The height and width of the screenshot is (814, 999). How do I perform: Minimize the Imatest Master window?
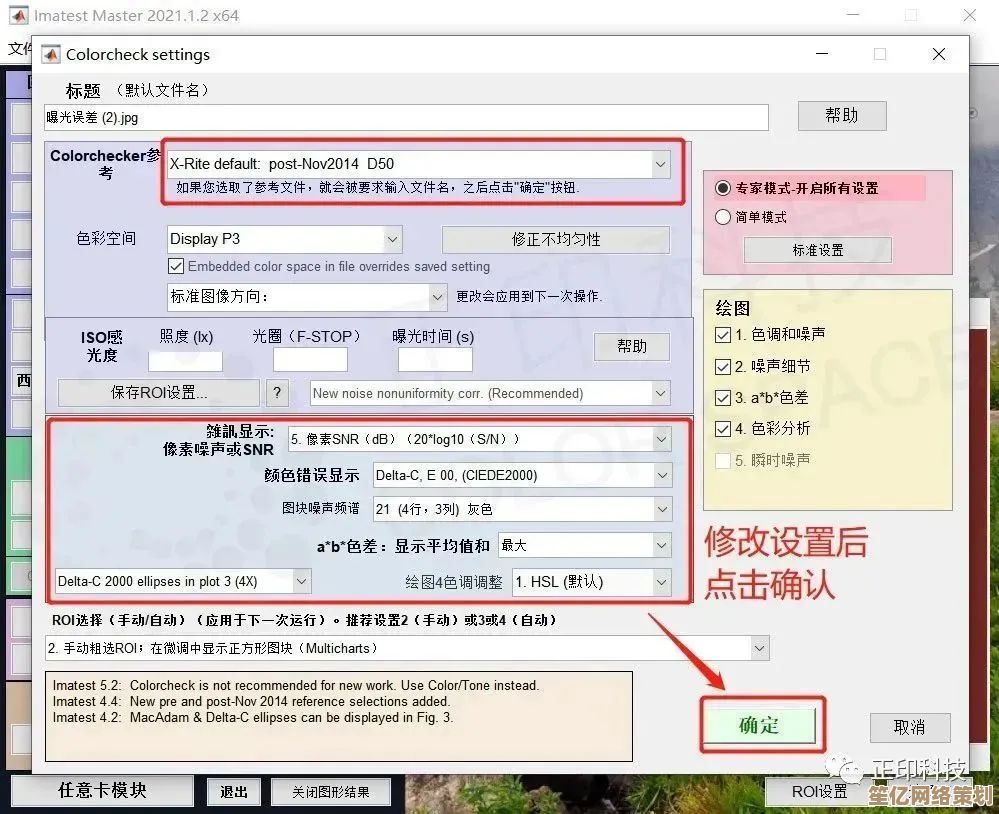click(853, 15)
